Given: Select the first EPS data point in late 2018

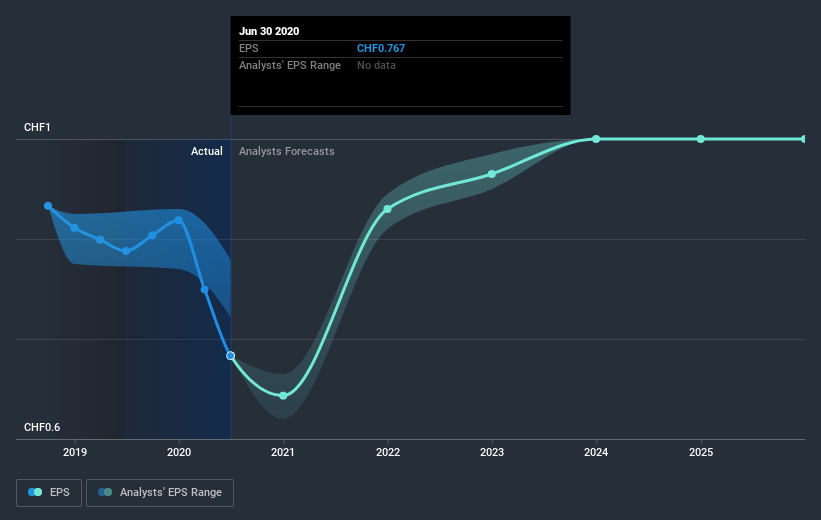Looking at the screenshot, I should [x=48, y=206].
